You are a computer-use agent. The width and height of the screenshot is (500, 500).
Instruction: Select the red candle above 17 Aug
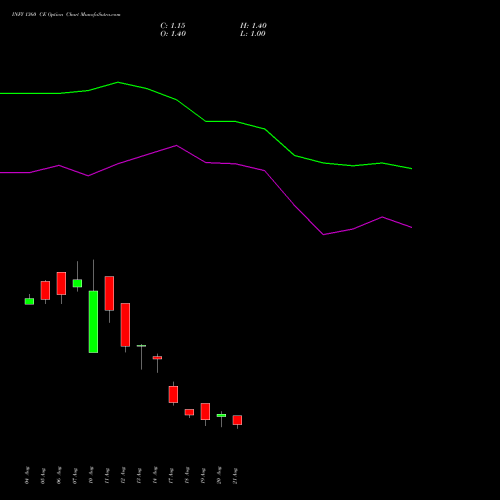[x=173, y=394]
